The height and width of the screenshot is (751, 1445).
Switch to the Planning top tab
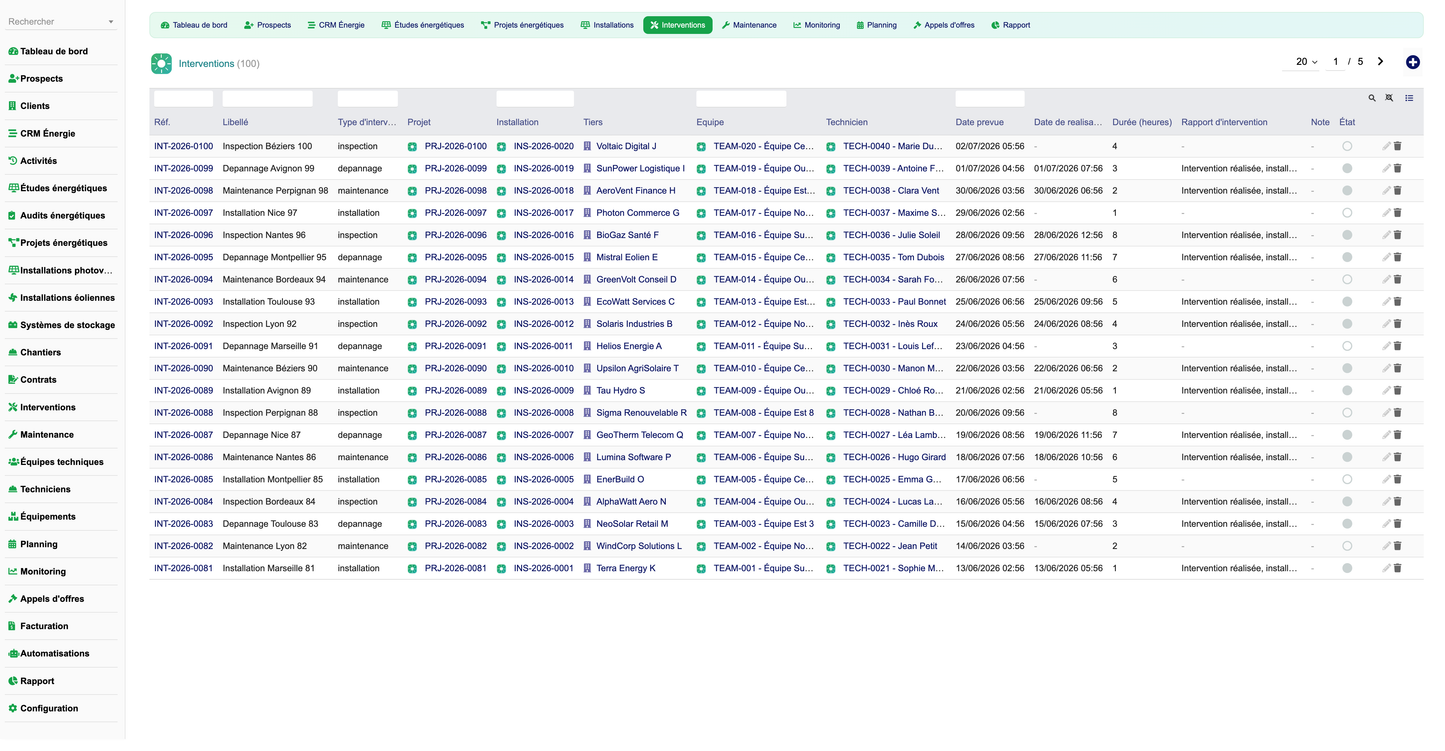point(877,25)
